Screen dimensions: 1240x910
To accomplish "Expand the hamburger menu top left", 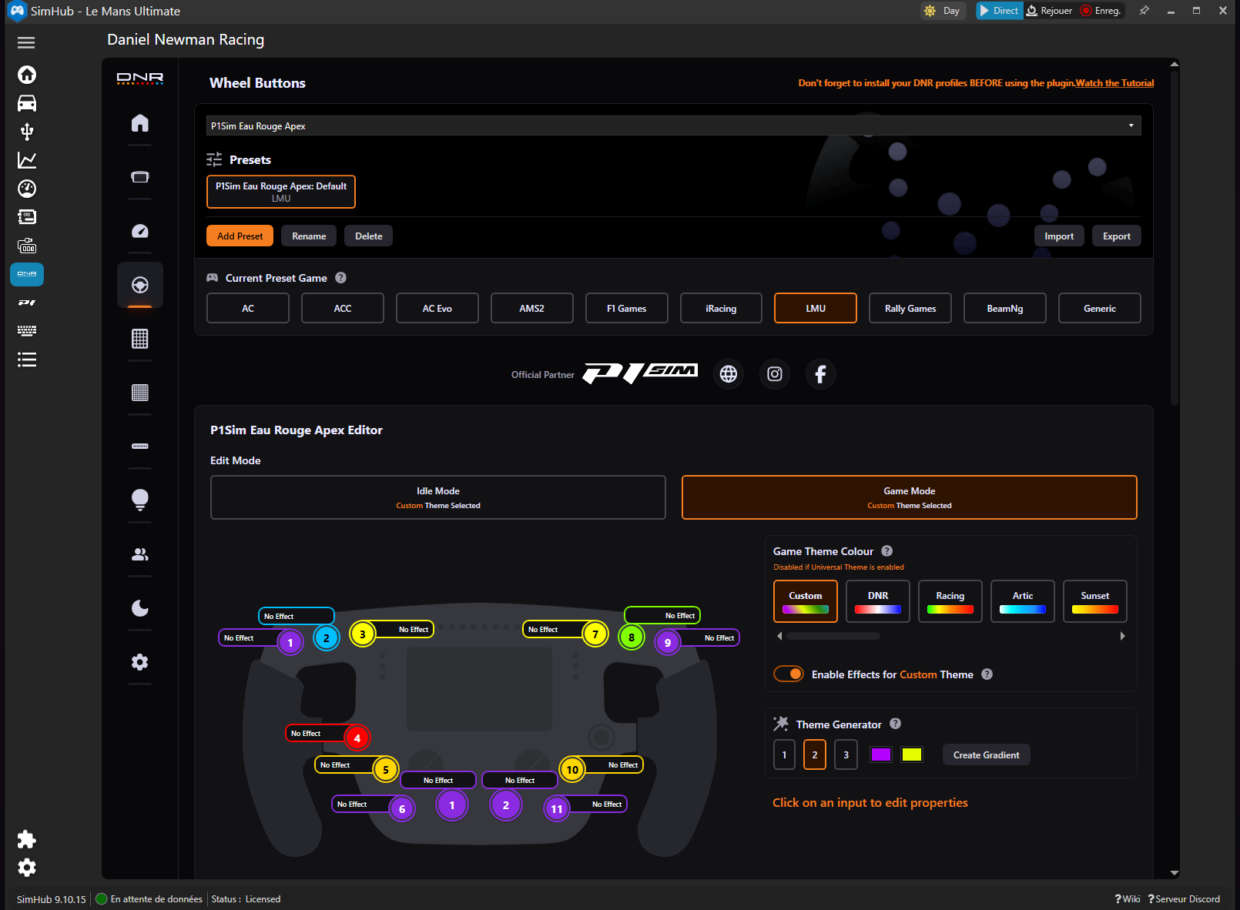I will pos(26,42).
